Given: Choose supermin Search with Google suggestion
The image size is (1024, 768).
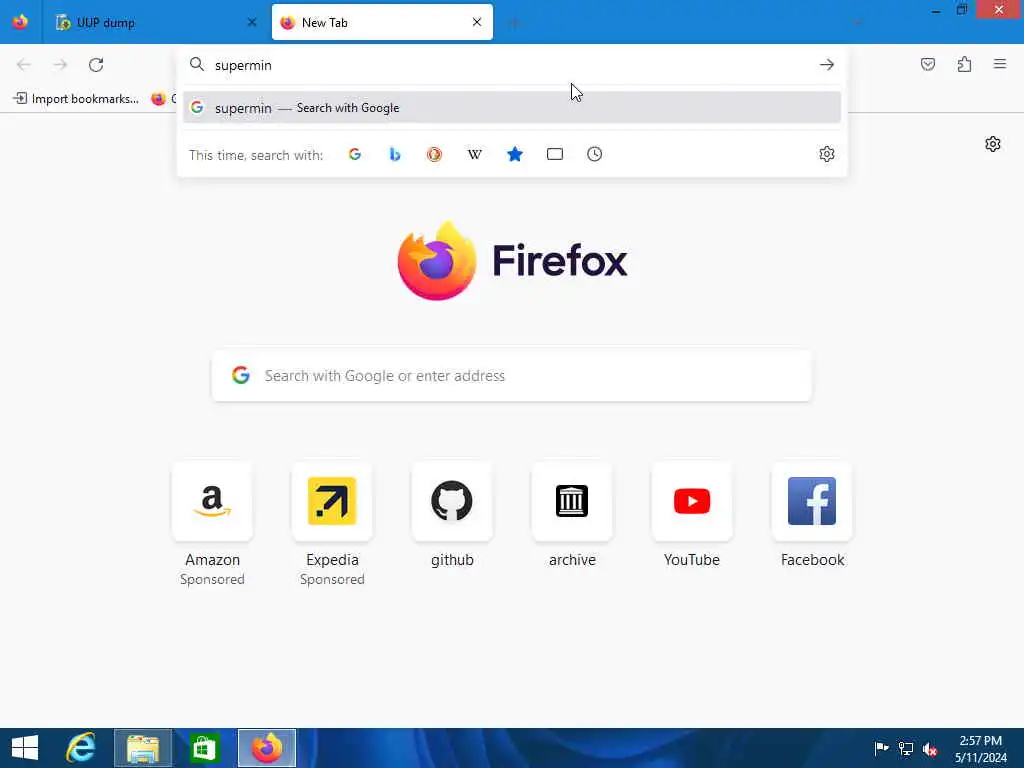Looking at the screenshot, I should (x=512, y=108).
